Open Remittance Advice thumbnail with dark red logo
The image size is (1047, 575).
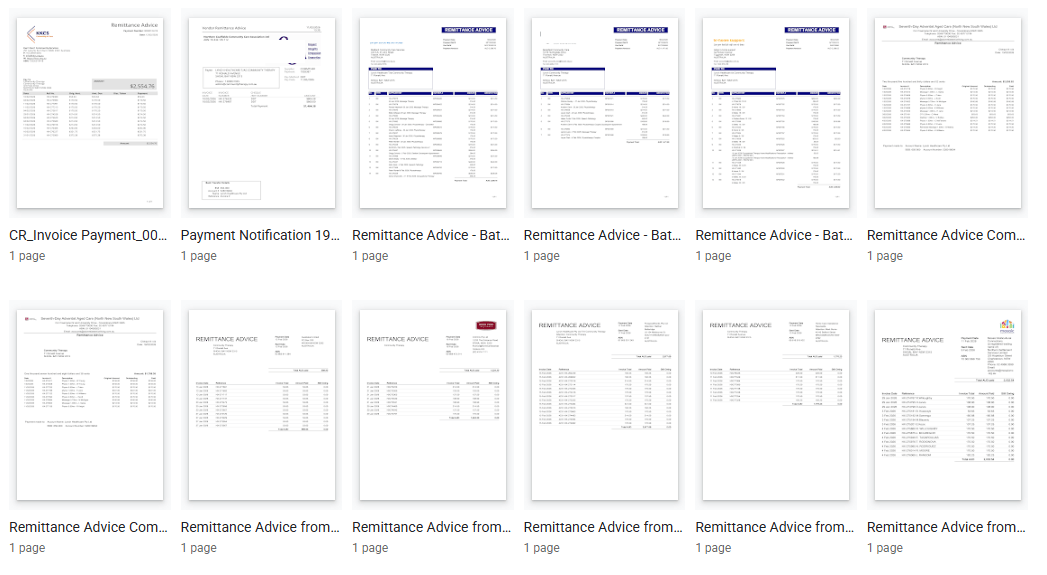tap(432, 405)
